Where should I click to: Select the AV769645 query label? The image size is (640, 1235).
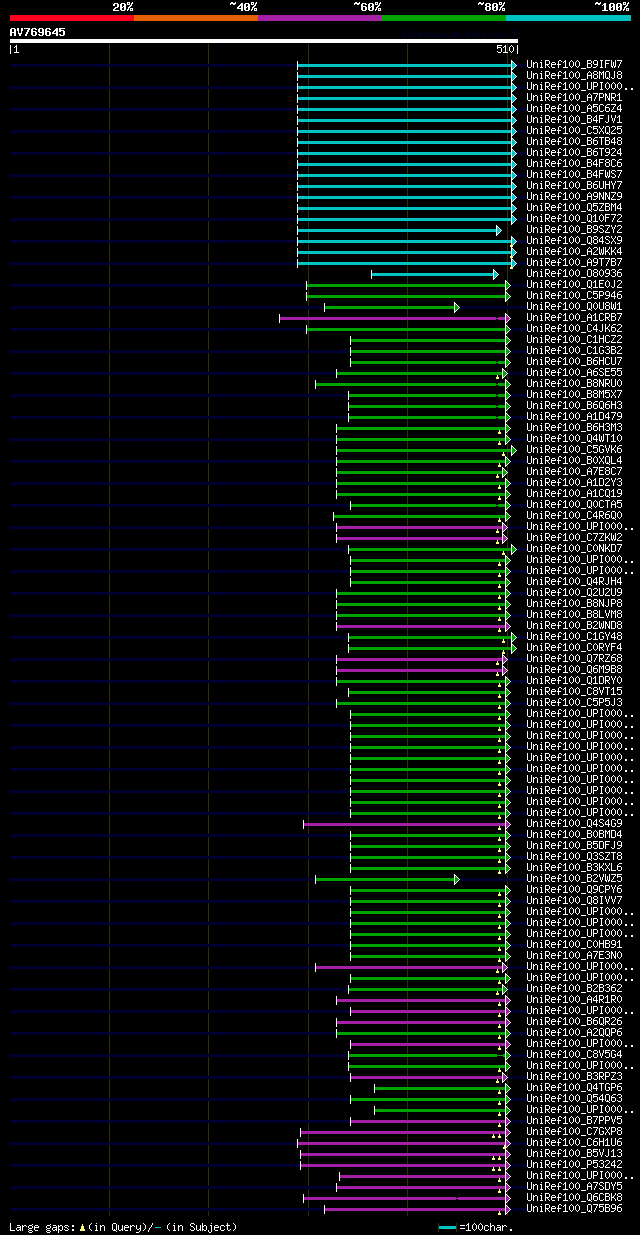pyautogui.click(x=38, y=32)
